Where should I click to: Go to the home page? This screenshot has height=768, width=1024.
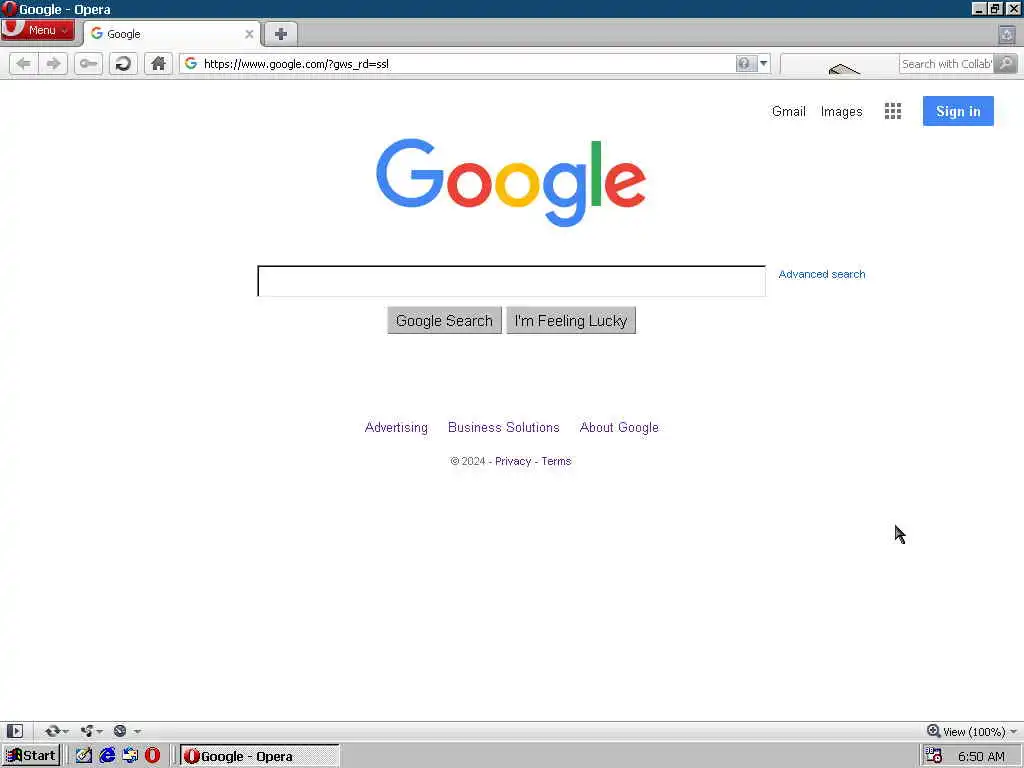tap(158, 63)
